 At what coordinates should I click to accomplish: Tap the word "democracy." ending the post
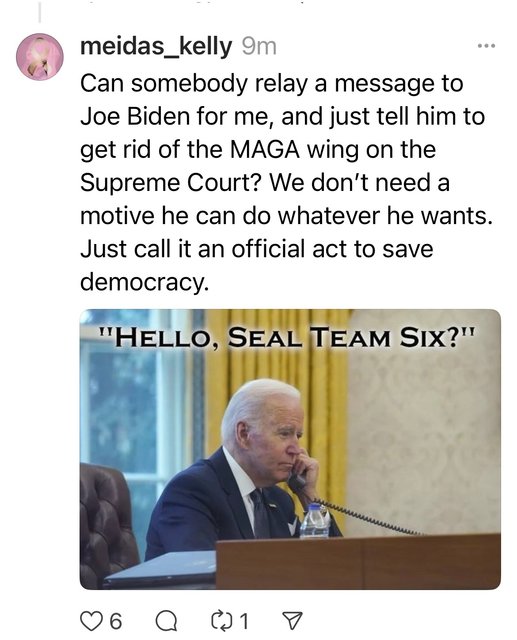(144, 282)
